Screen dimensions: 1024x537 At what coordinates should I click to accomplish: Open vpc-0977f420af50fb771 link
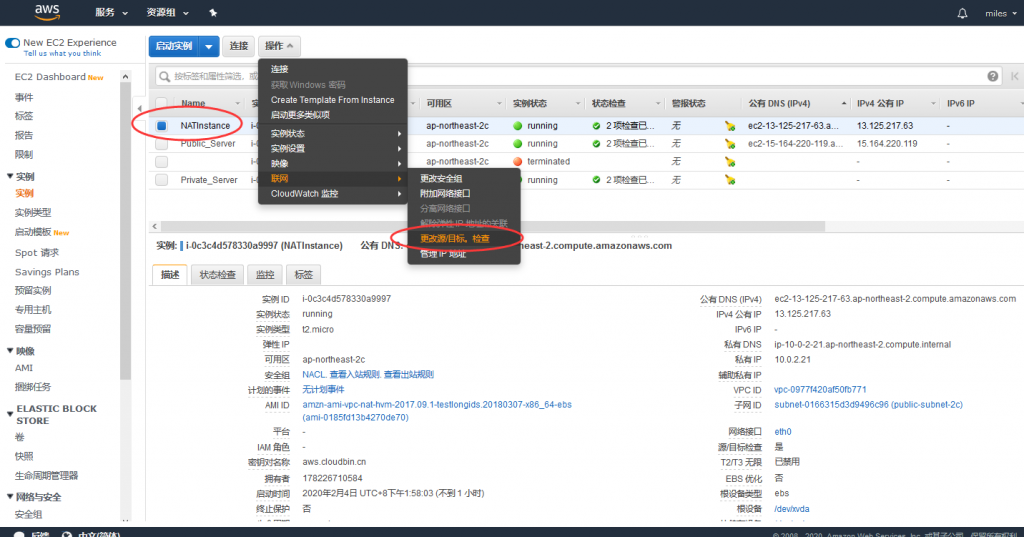click(820, 389)
